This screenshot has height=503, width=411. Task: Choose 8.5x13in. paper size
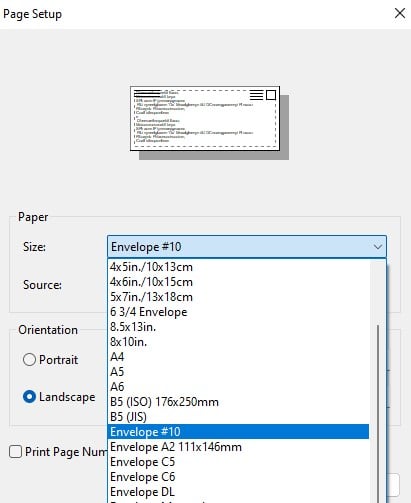click(x=238, y=327)
